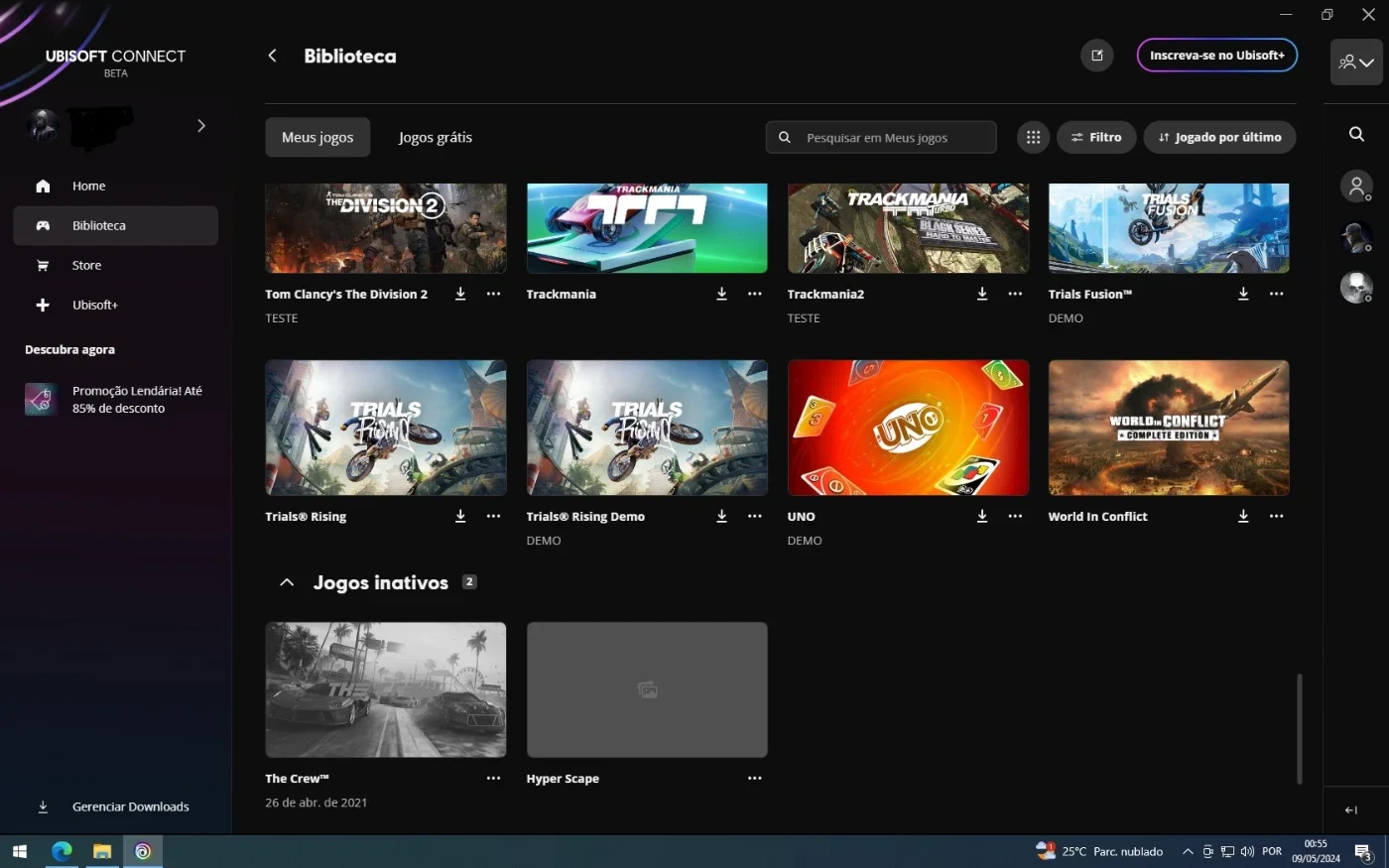Open the Windows notification center
Screen dimensions: 1389x868
pos(1363,851)
